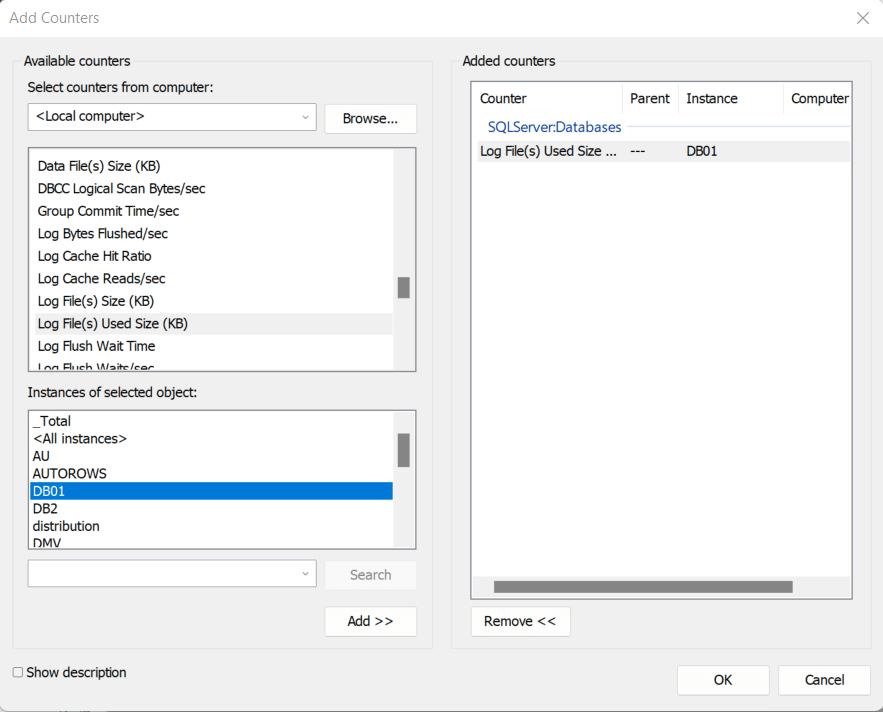Click the Browse button
This screenshot has height=712, width=883.
(x=370, y=118)
